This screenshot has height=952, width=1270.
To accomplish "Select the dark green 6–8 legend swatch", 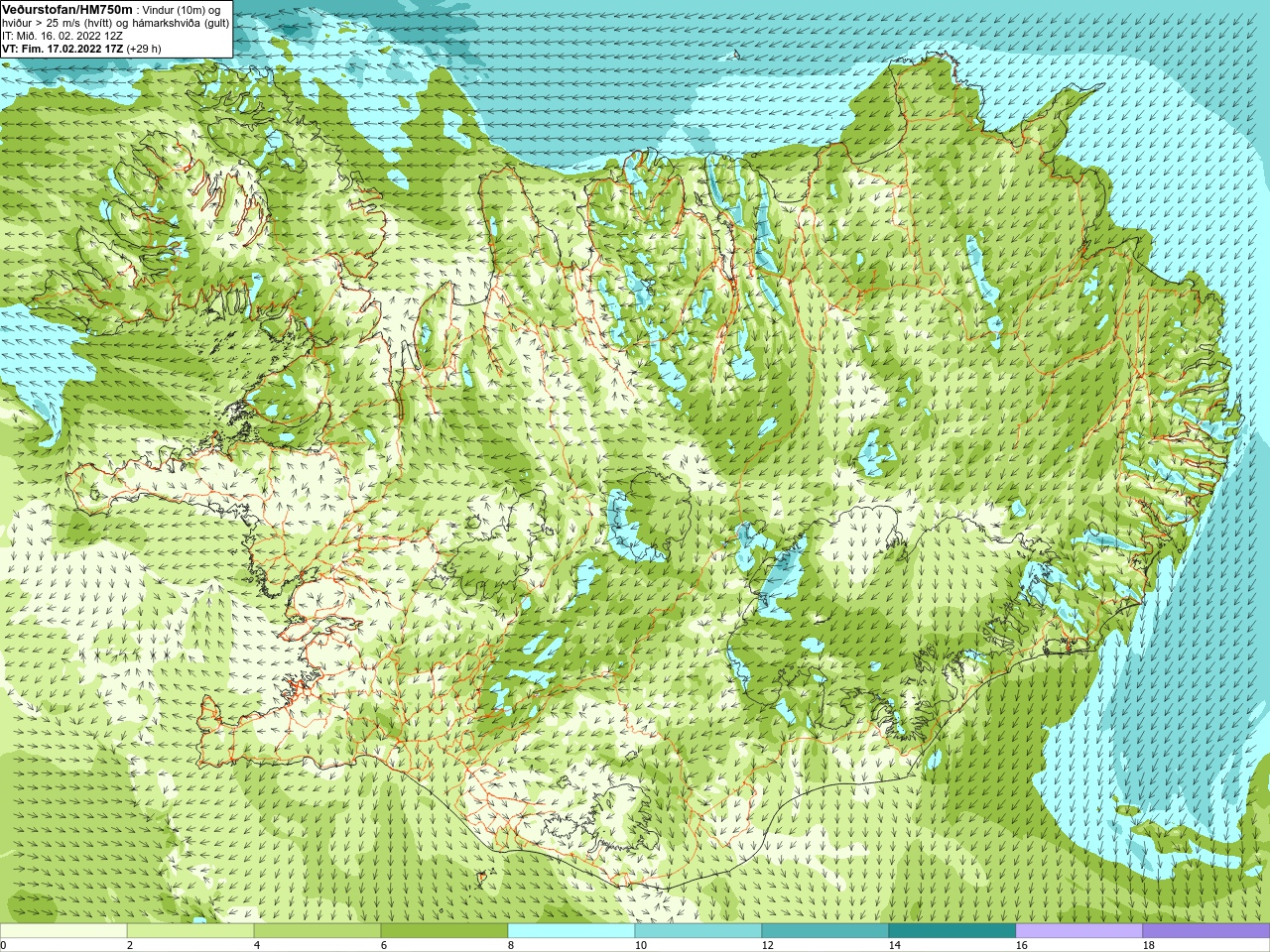I will (x=444, y=931).
